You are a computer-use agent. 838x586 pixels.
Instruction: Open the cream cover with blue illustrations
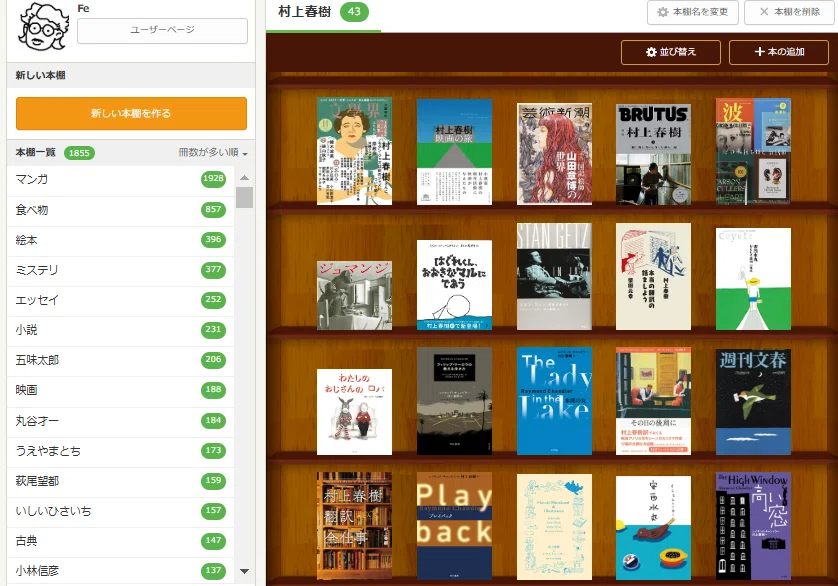(554, 527)
